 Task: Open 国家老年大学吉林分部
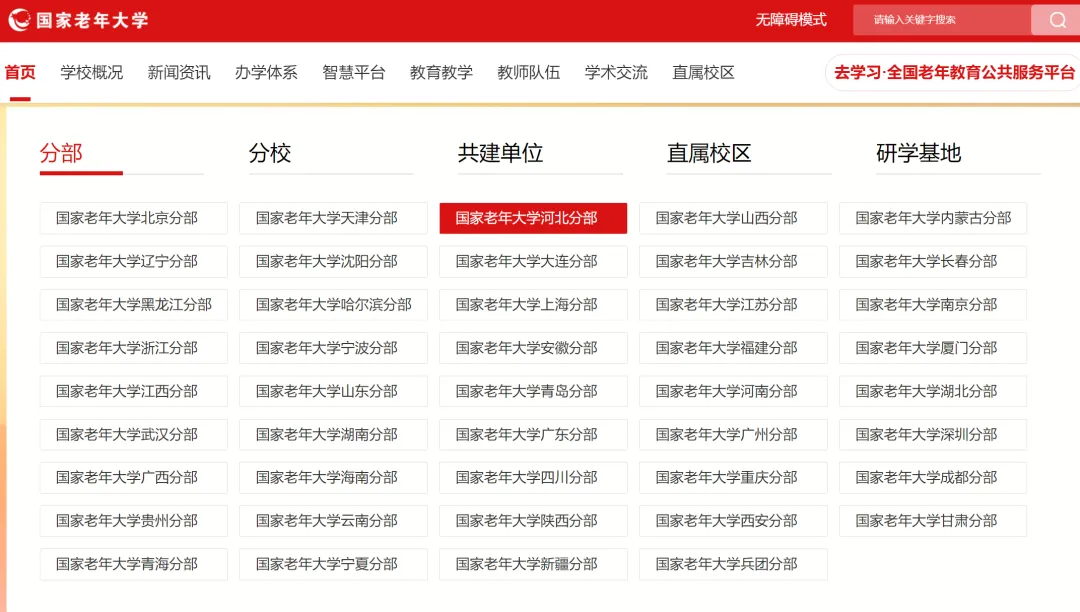coord(734,262)
